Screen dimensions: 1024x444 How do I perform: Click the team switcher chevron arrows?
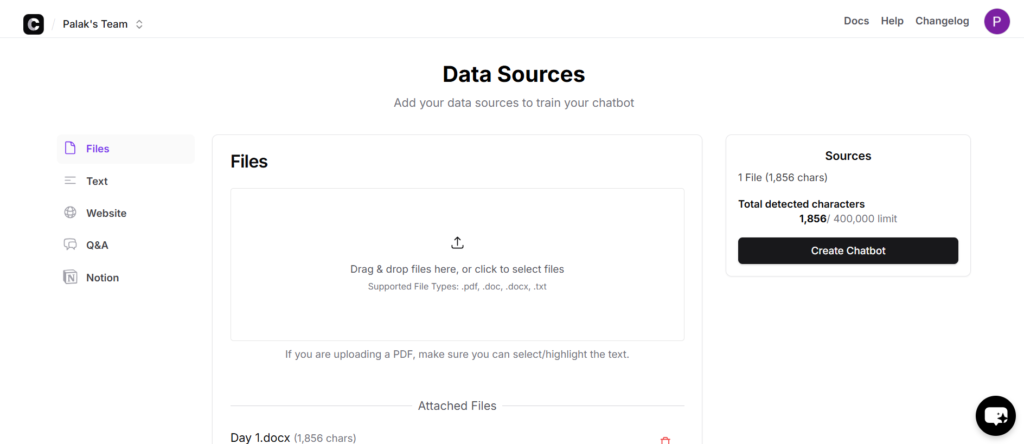[139, 24]
